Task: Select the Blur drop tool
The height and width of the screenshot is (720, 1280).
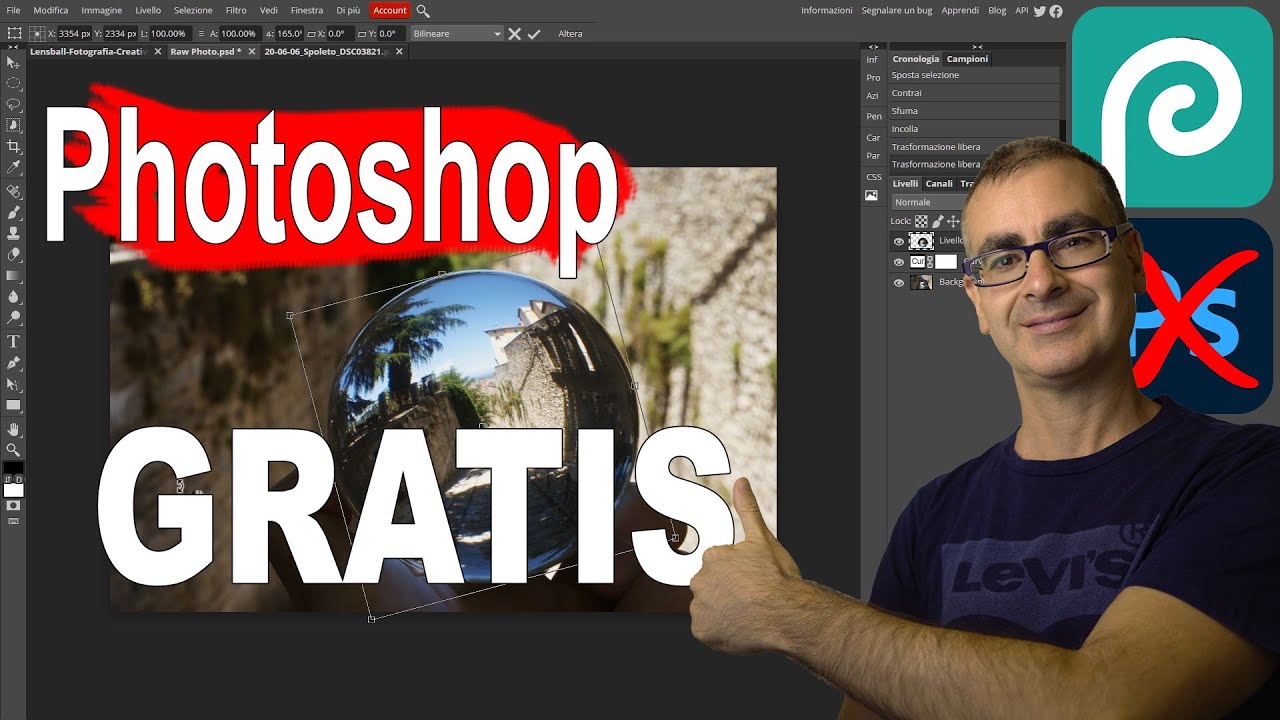Action: 13,296
